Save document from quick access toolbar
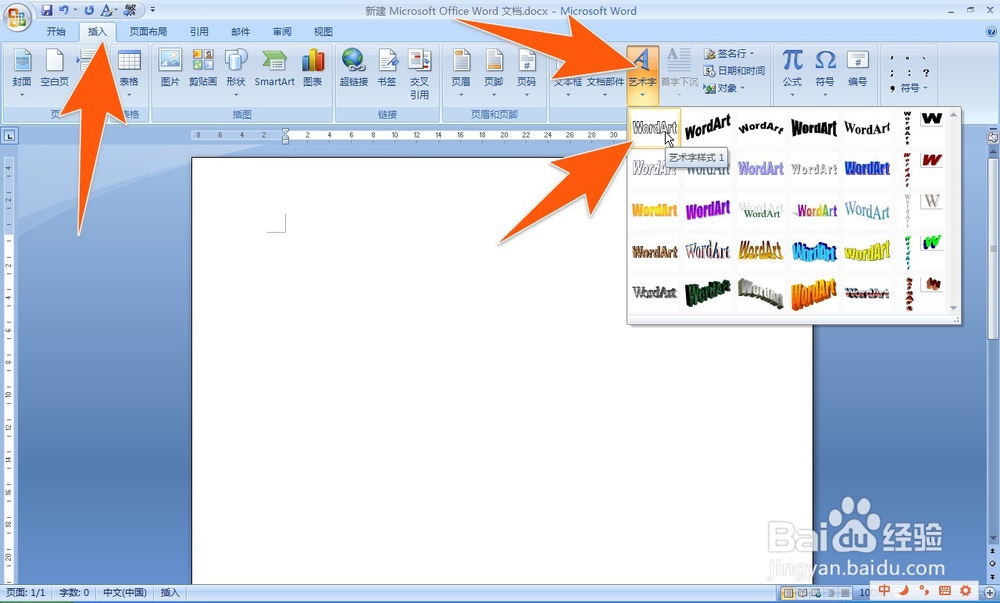Screen dimensions: 1000x603 point(47,10)
